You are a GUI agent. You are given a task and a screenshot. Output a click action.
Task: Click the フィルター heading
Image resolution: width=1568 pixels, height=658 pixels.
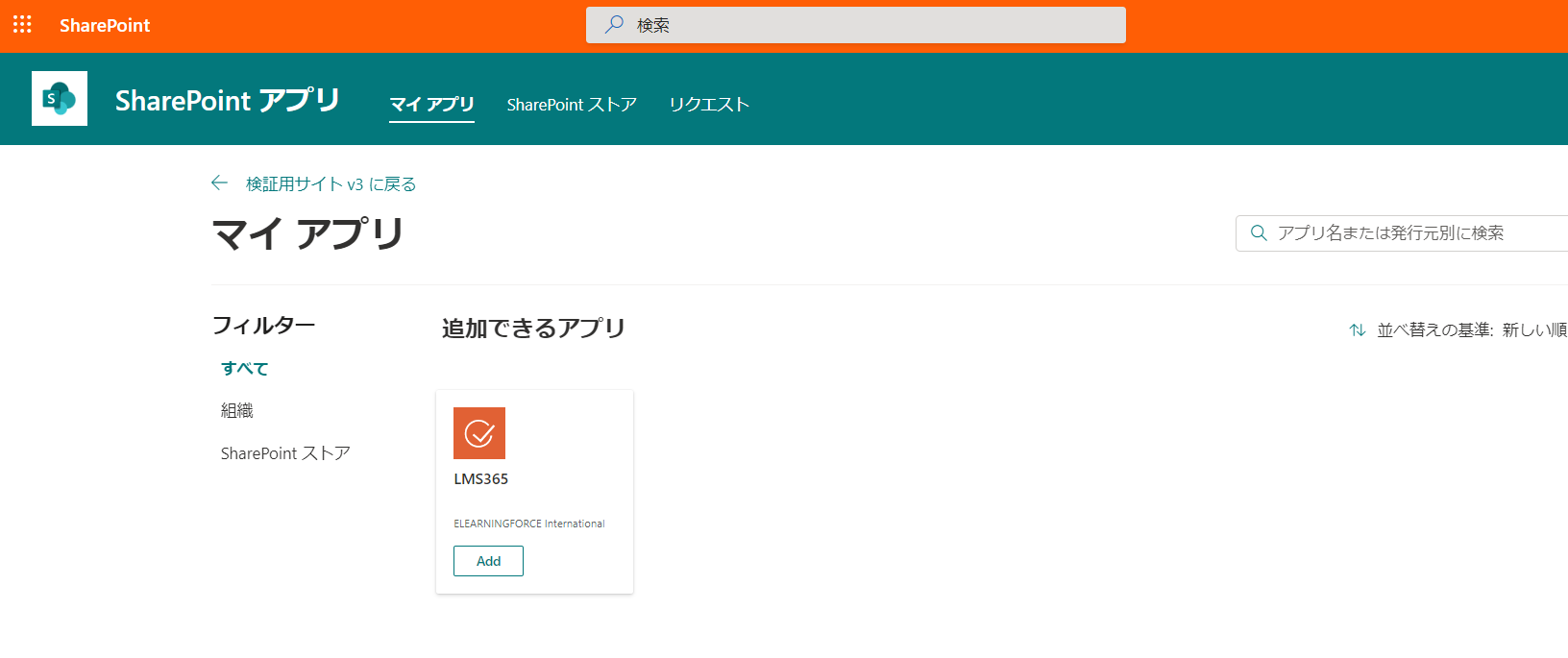tap(263, 325)
